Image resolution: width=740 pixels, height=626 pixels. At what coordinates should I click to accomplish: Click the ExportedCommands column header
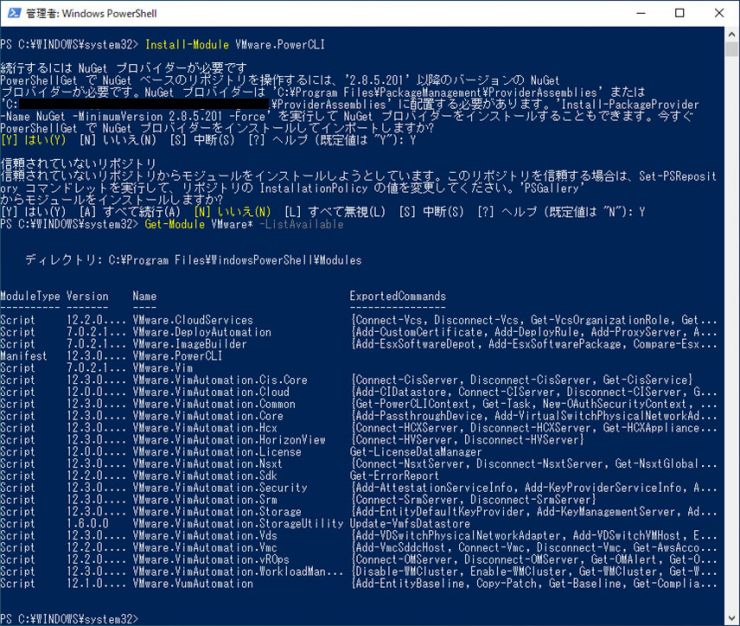point(398,296)
